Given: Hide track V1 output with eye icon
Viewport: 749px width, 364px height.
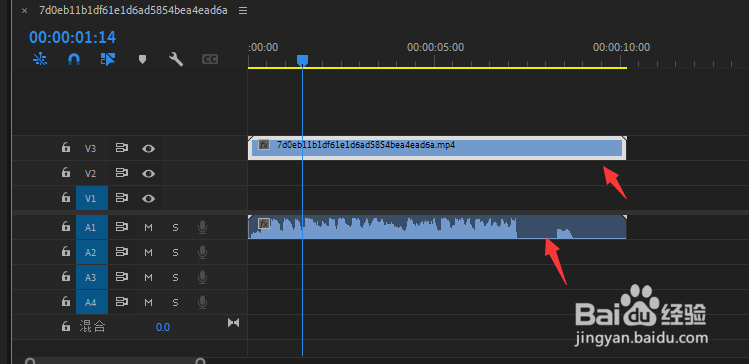Looking at the screenshot, I should (149, 198).
